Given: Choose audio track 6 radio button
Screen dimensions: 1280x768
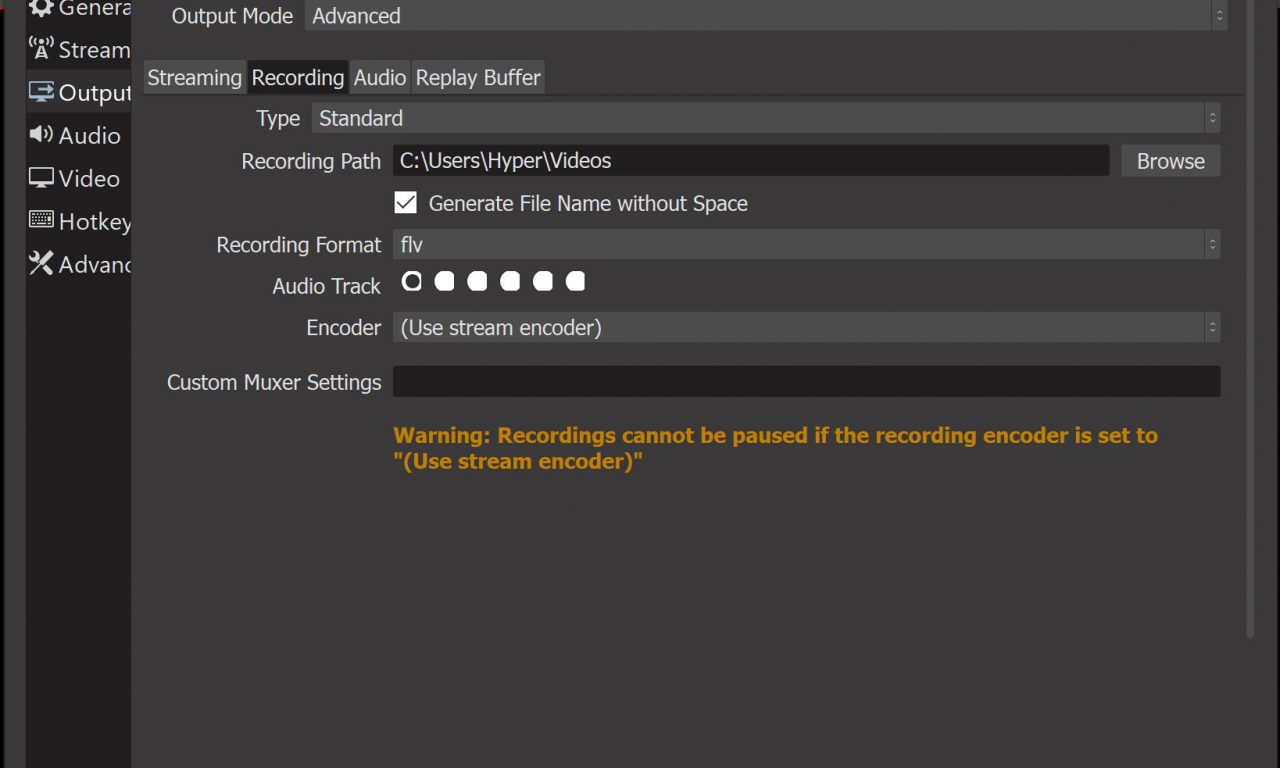Looking at the screenshot, I should point(575,282).
